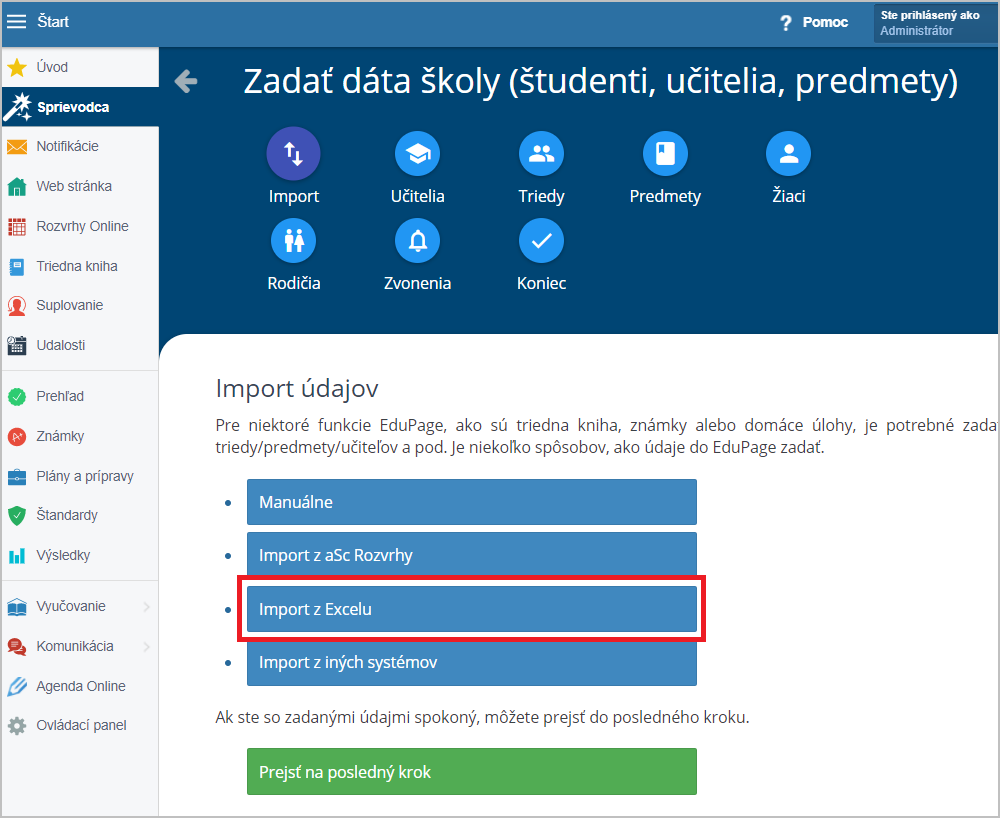Expand the Vyučovanie sidebar section
Viewport: 1000px width, 818px height.
(x=146, y=606)
